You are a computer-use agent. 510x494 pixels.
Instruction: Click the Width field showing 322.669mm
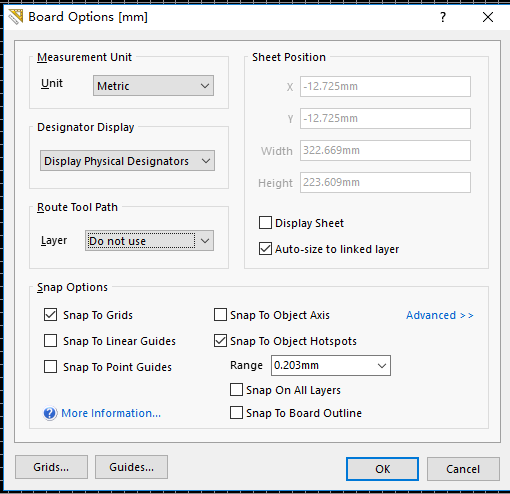coord(385,150)
